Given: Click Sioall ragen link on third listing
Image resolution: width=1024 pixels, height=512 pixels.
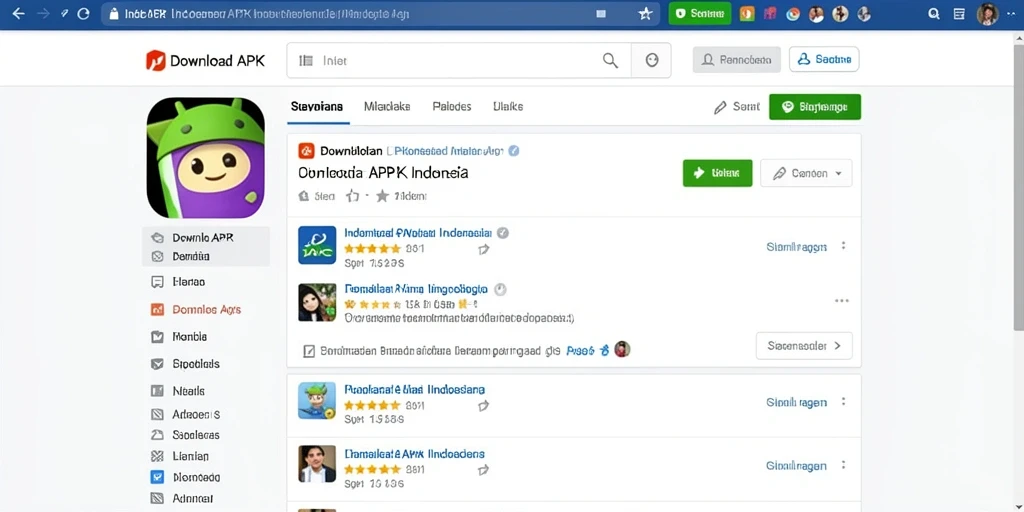Looking at the screenshot, I should click(796, 403).
